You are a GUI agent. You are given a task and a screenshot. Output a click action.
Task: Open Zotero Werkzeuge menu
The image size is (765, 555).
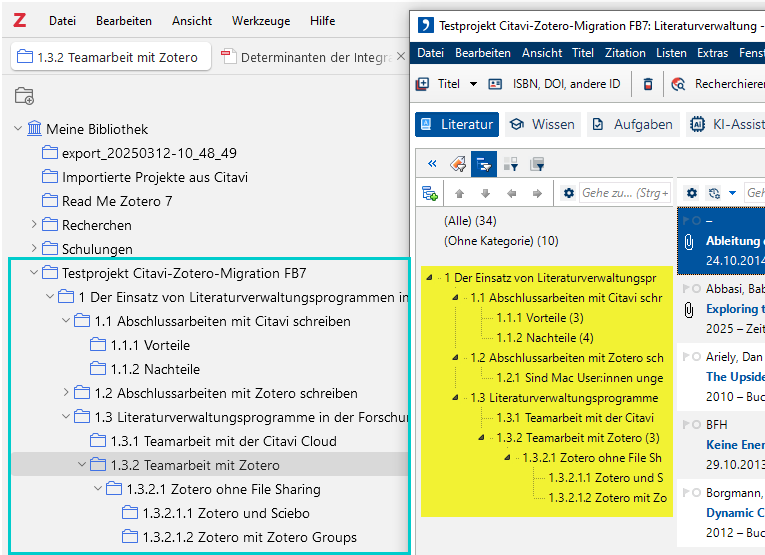pos(261,20)
